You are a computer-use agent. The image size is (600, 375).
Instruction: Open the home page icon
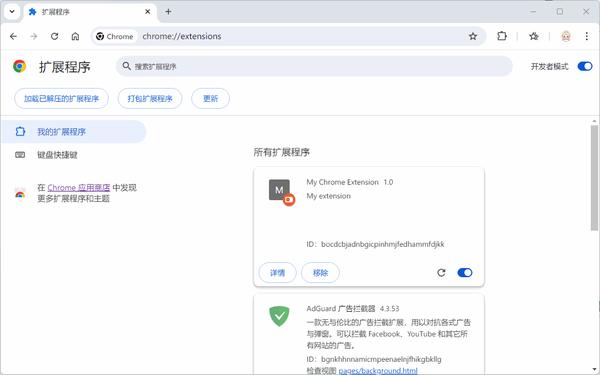coord(75,36)
